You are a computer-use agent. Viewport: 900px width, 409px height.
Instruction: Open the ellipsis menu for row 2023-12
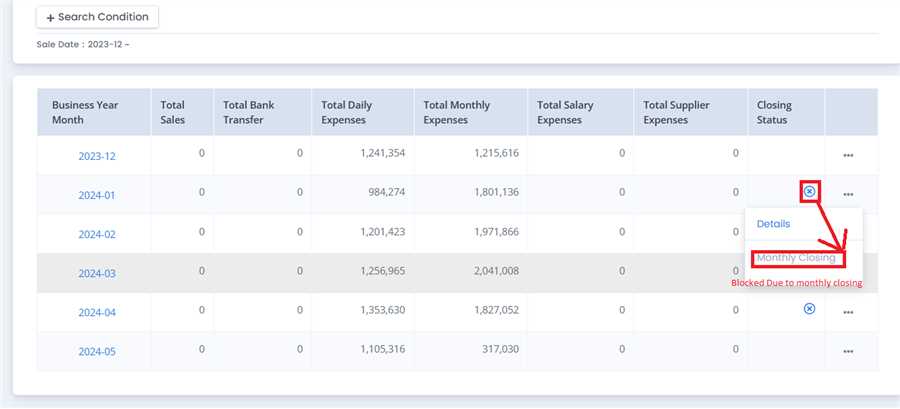tap(848, 156)
